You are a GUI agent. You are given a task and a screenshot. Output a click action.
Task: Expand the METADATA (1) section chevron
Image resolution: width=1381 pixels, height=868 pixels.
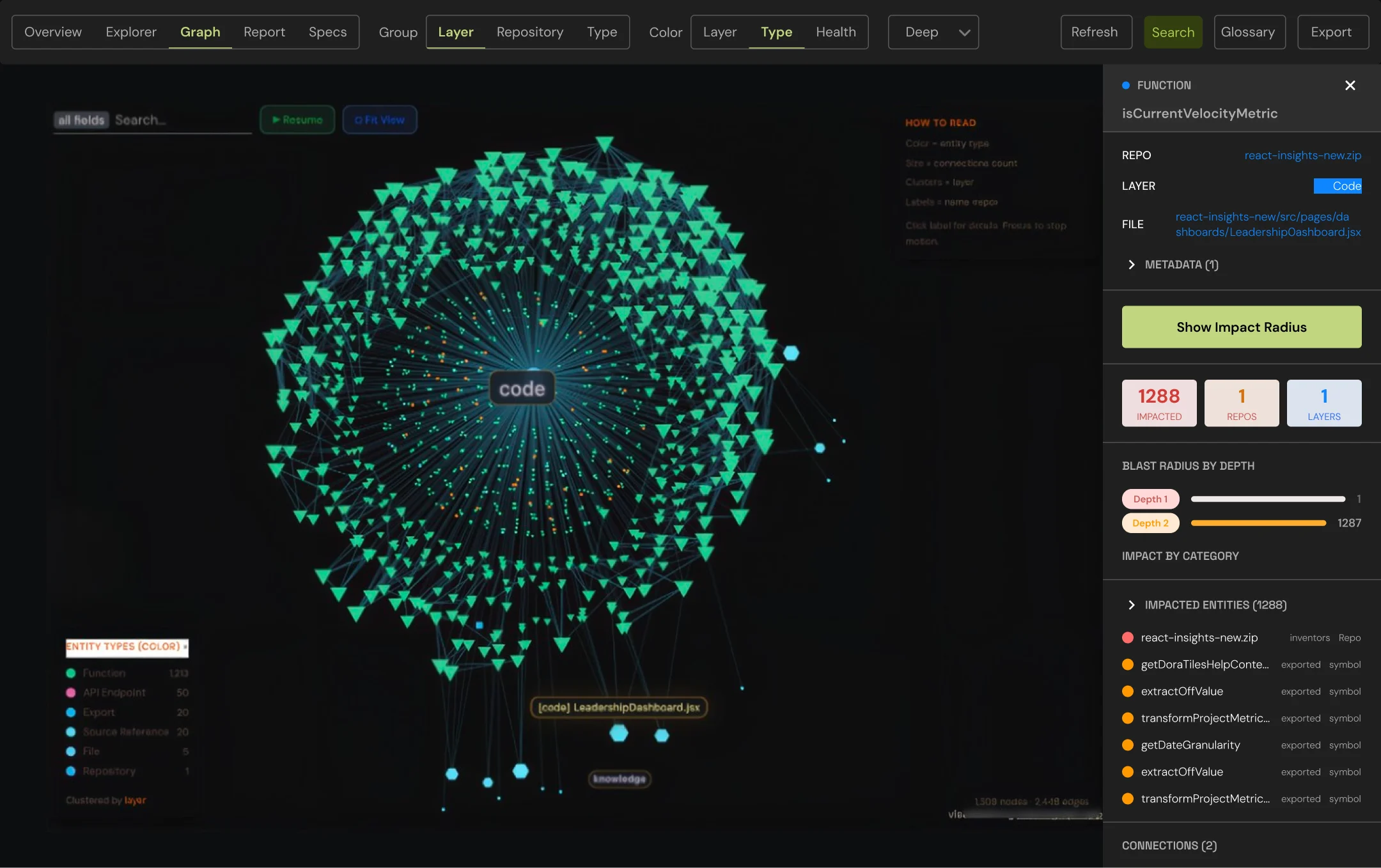(1132, 265)
